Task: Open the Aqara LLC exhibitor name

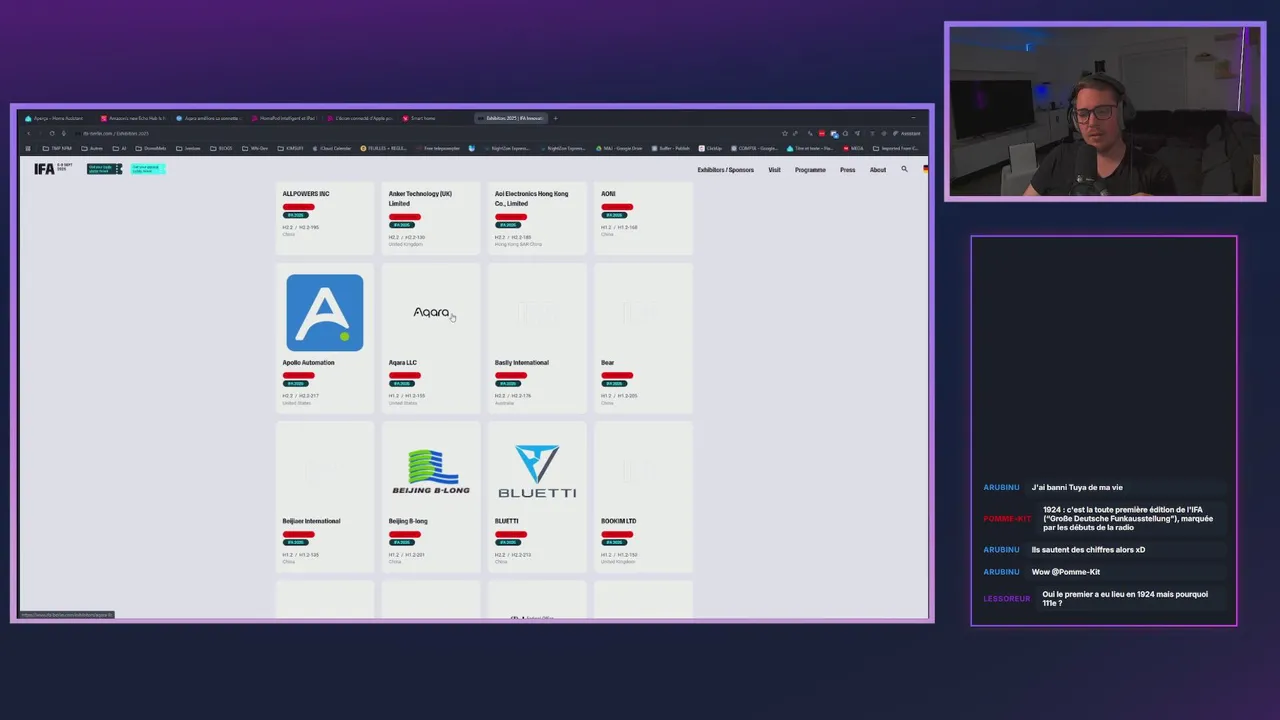Action: [x=402, y=363]
